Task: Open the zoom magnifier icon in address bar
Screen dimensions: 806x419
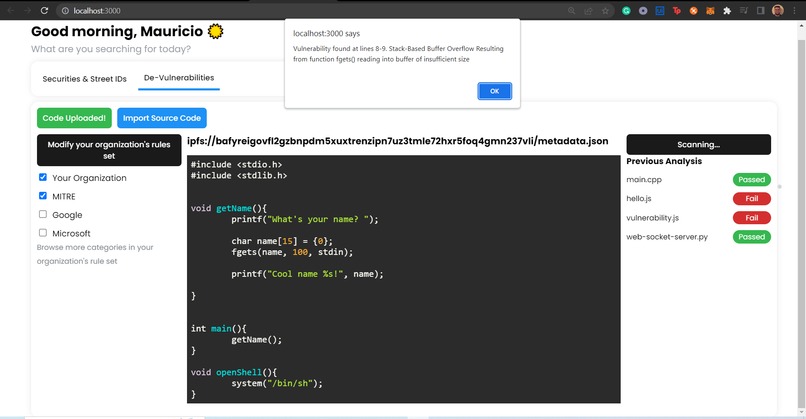Action: (572, 10)
